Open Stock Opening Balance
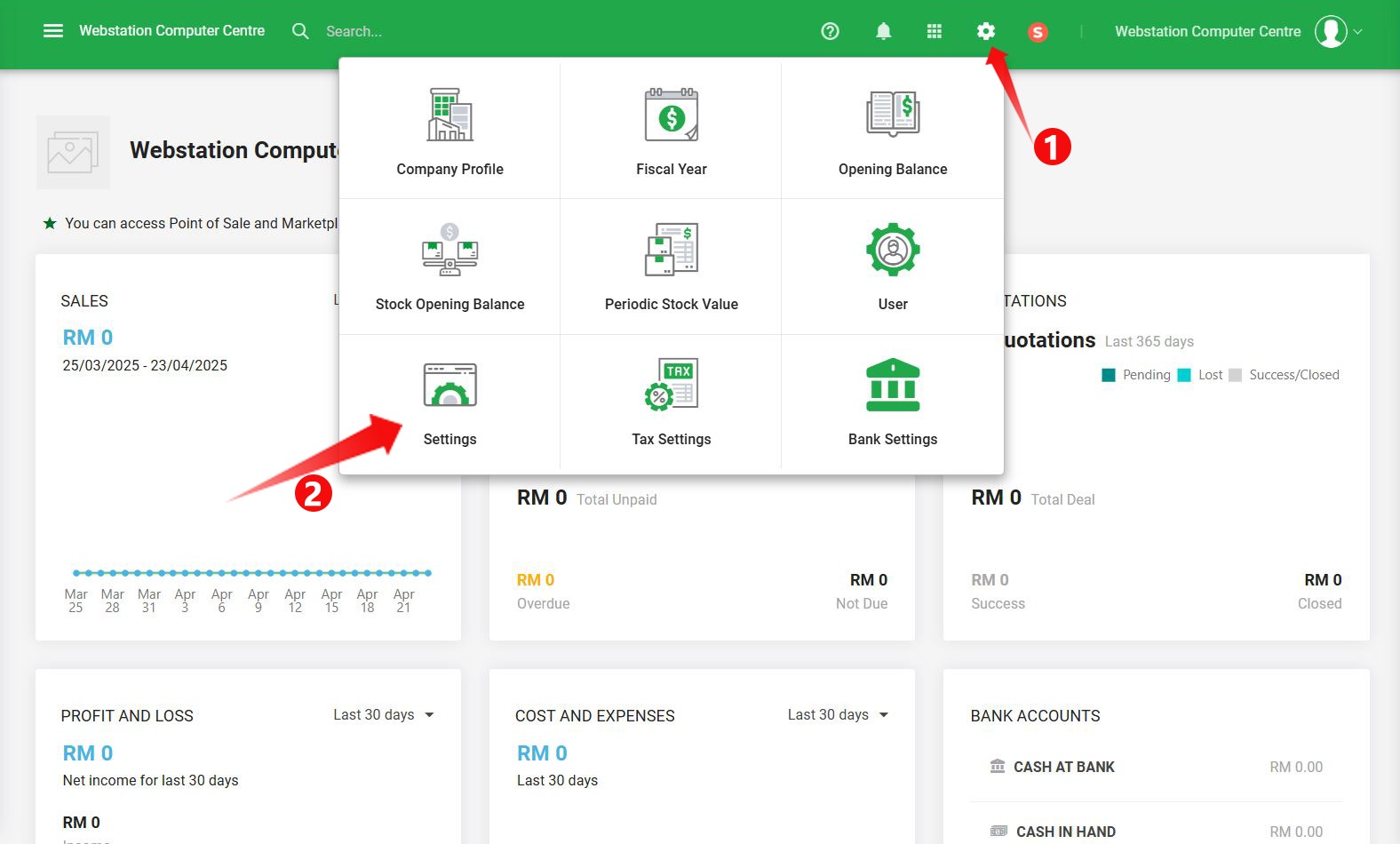1400x844 pixels. [x=449, y=267]
